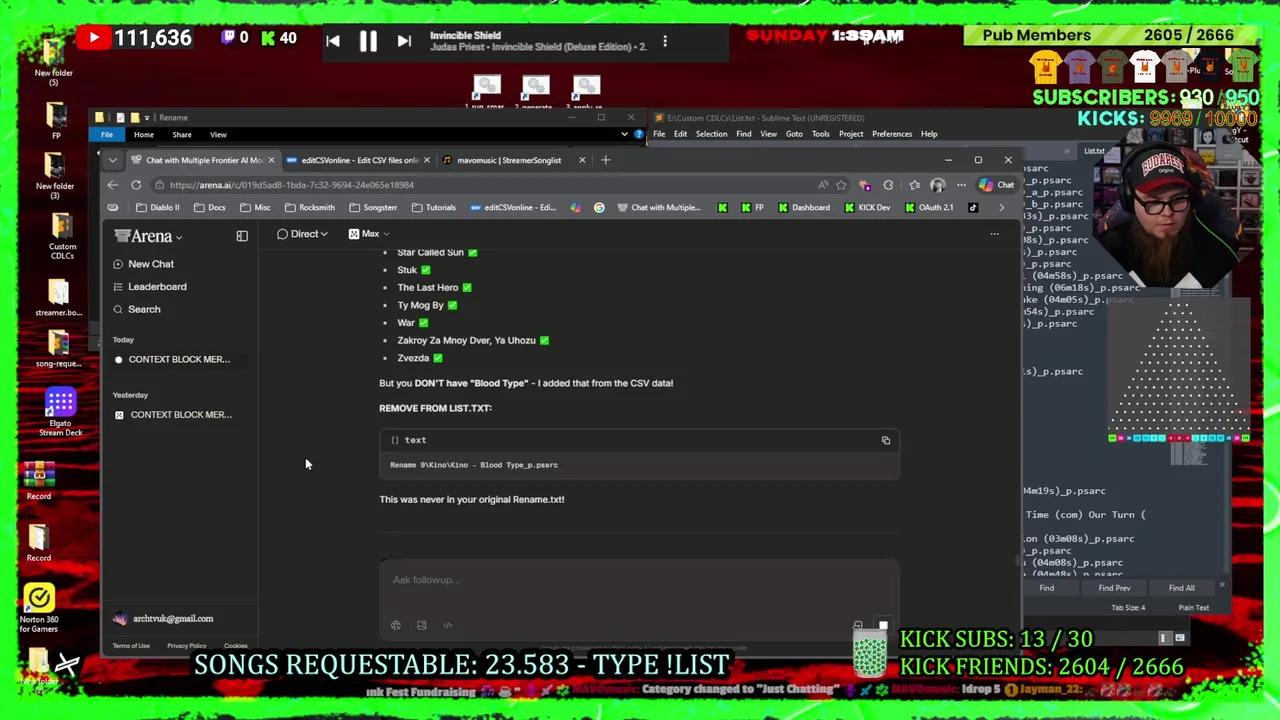
Task: Open the Cookies link
Action: (x=236, y=646)
